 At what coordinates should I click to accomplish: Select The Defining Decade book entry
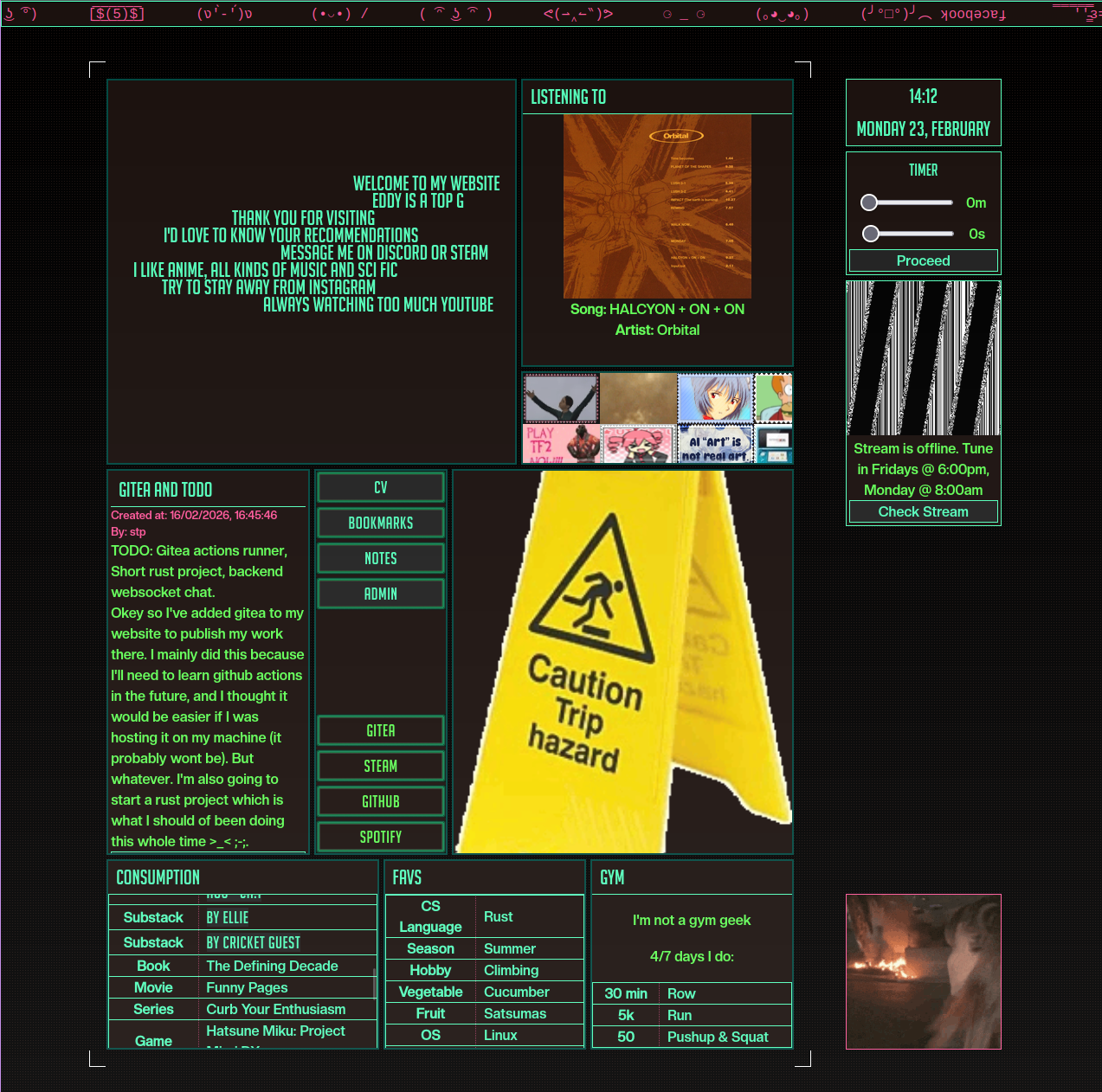[x=272, y=966]
